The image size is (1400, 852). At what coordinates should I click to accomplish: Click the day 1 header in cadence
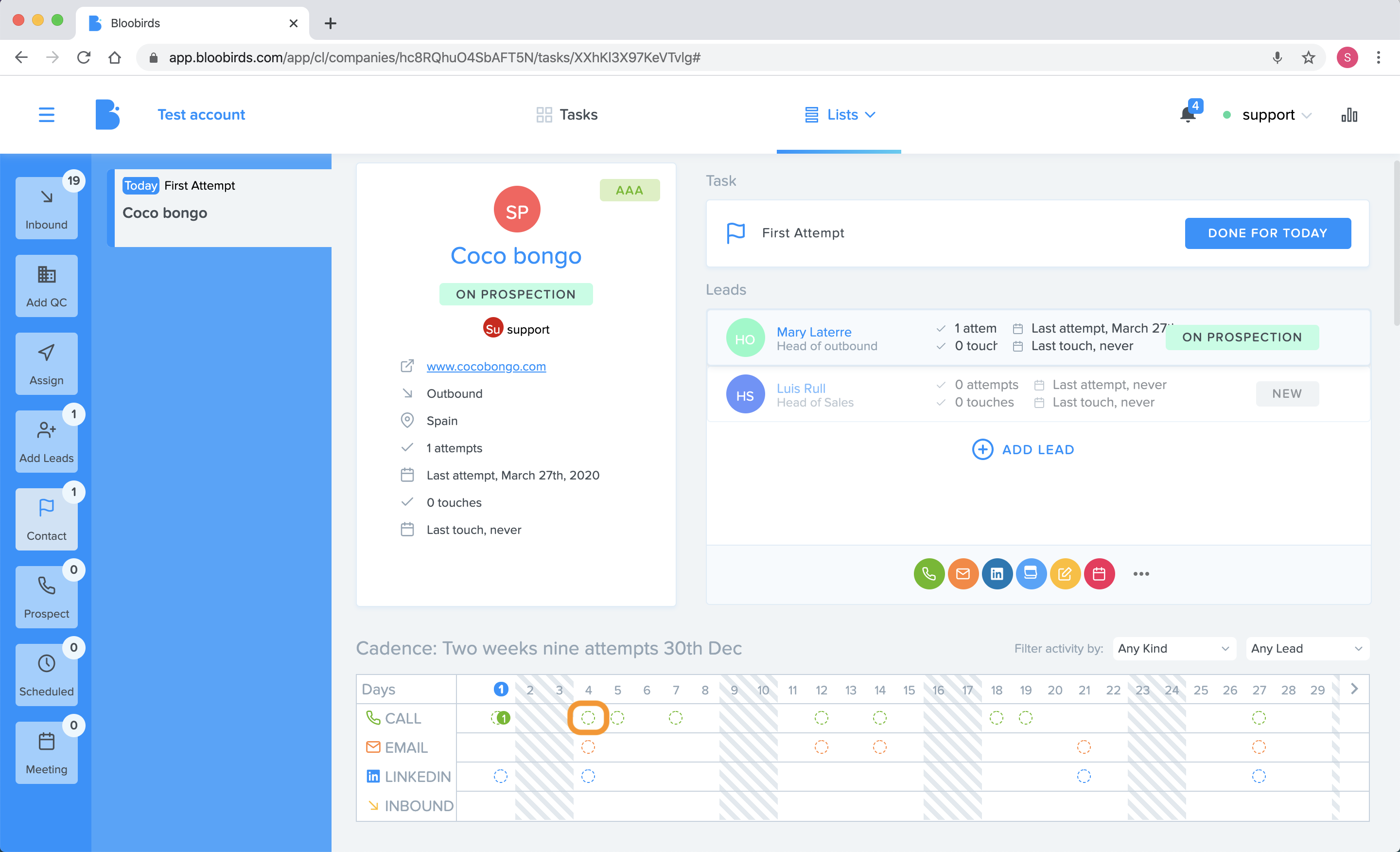point(501,690)
